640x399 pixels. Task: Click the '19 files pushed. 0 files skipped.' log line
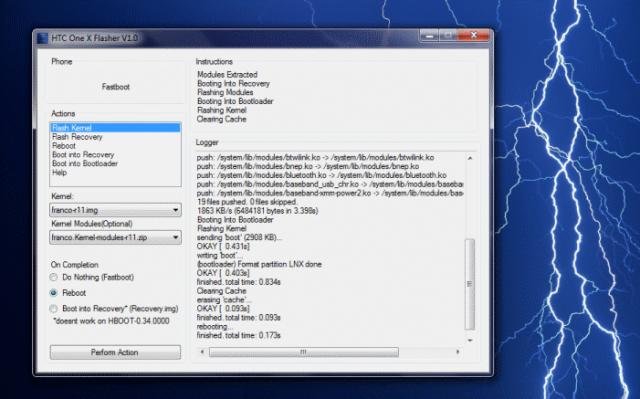tap(247, 202)
